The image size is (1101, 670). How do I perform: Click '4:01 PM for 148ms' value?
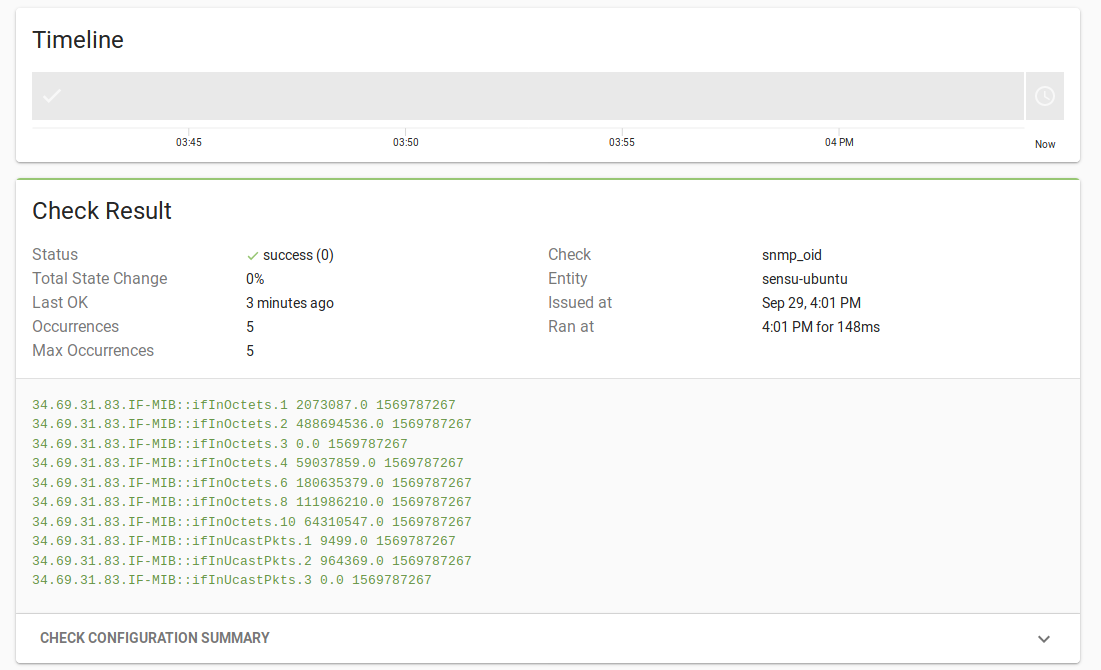pyautogui.click(x=821, y=327)
